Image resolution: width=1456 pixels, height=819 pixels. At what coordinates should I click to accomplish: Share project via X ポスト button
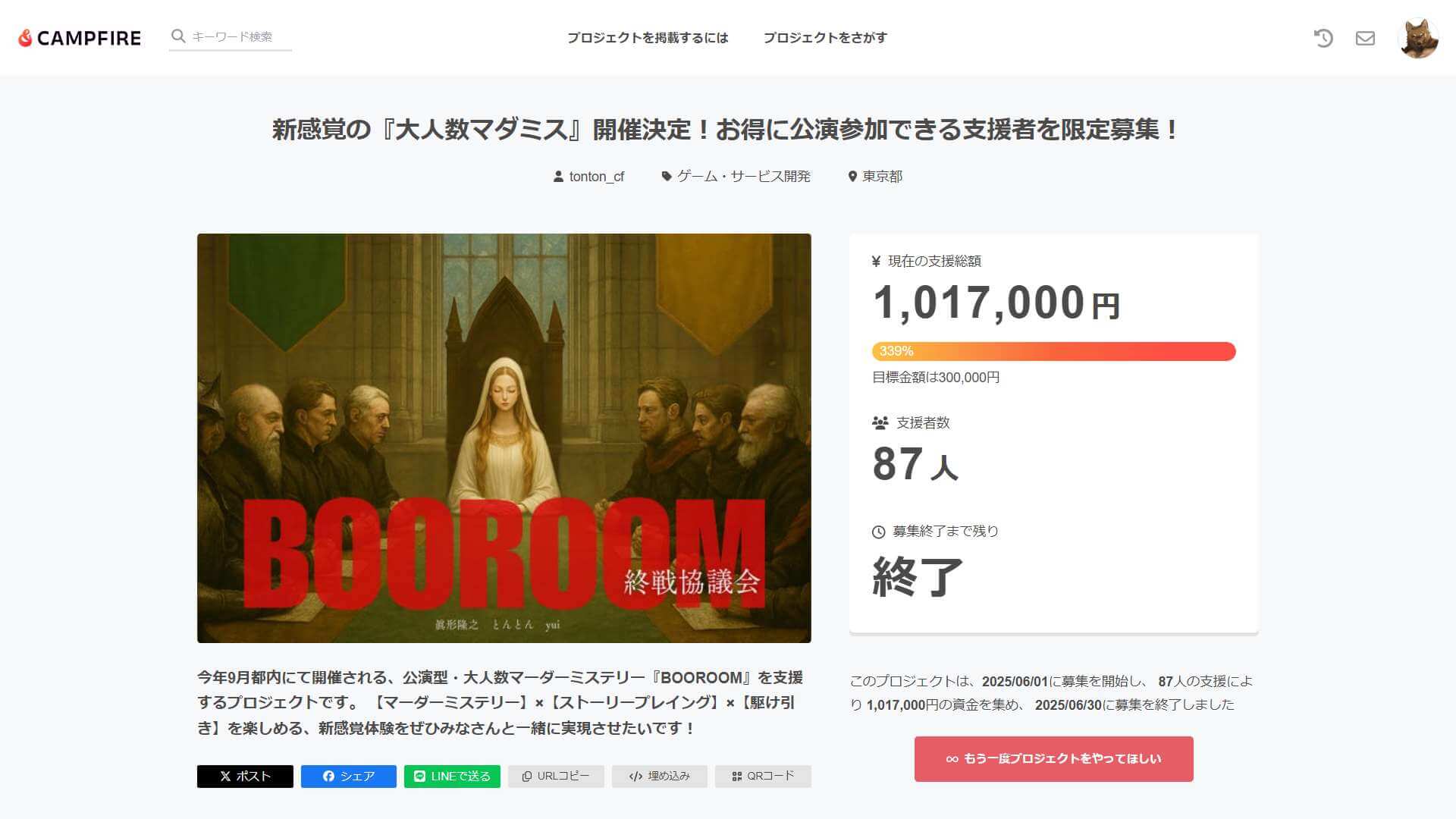[245, 777]
